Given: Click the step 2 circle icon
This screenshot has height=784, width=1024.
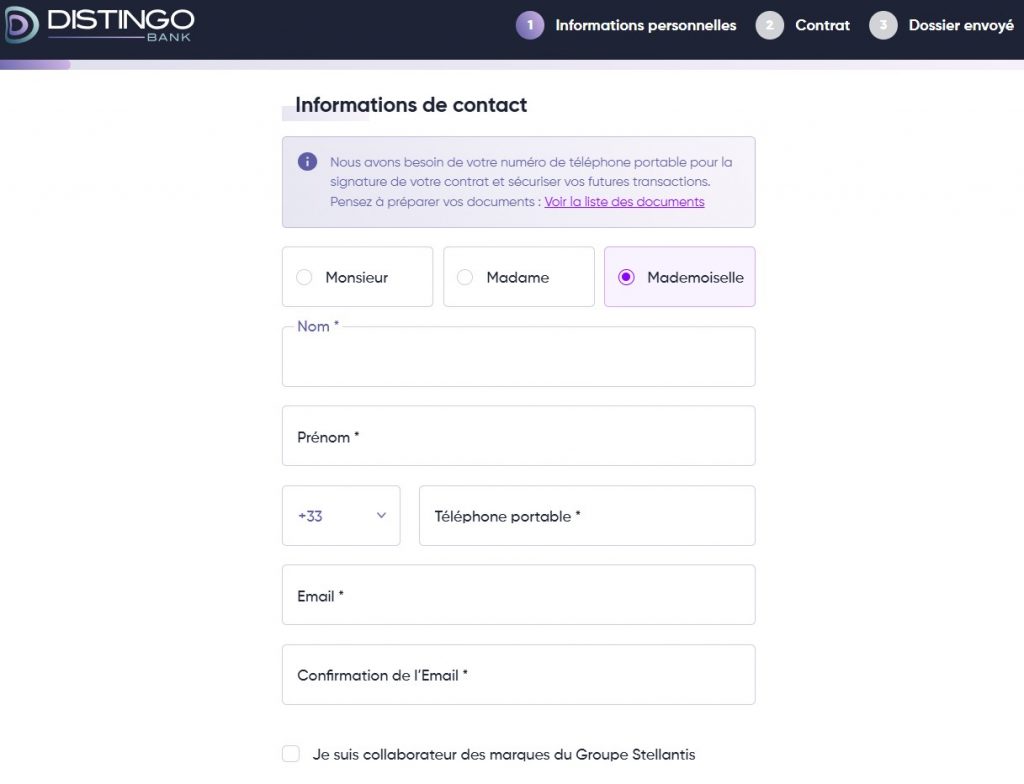Looking at the screenshot, I should [769, 26].
